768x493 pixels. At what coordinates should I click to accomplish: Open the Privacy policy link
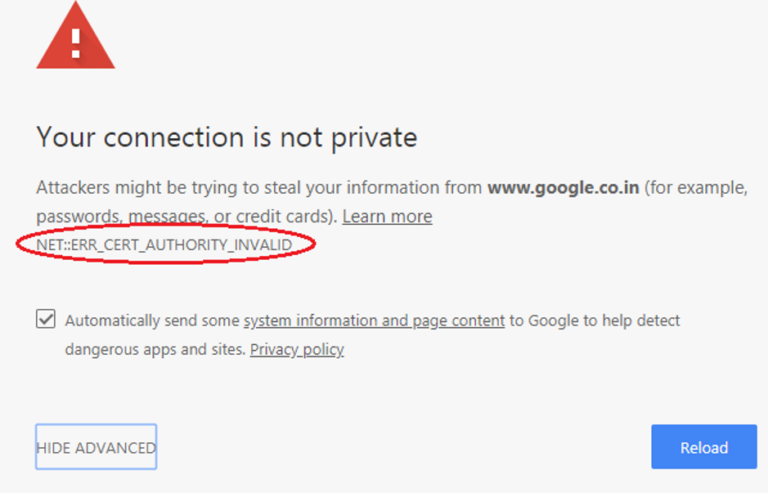297,349
